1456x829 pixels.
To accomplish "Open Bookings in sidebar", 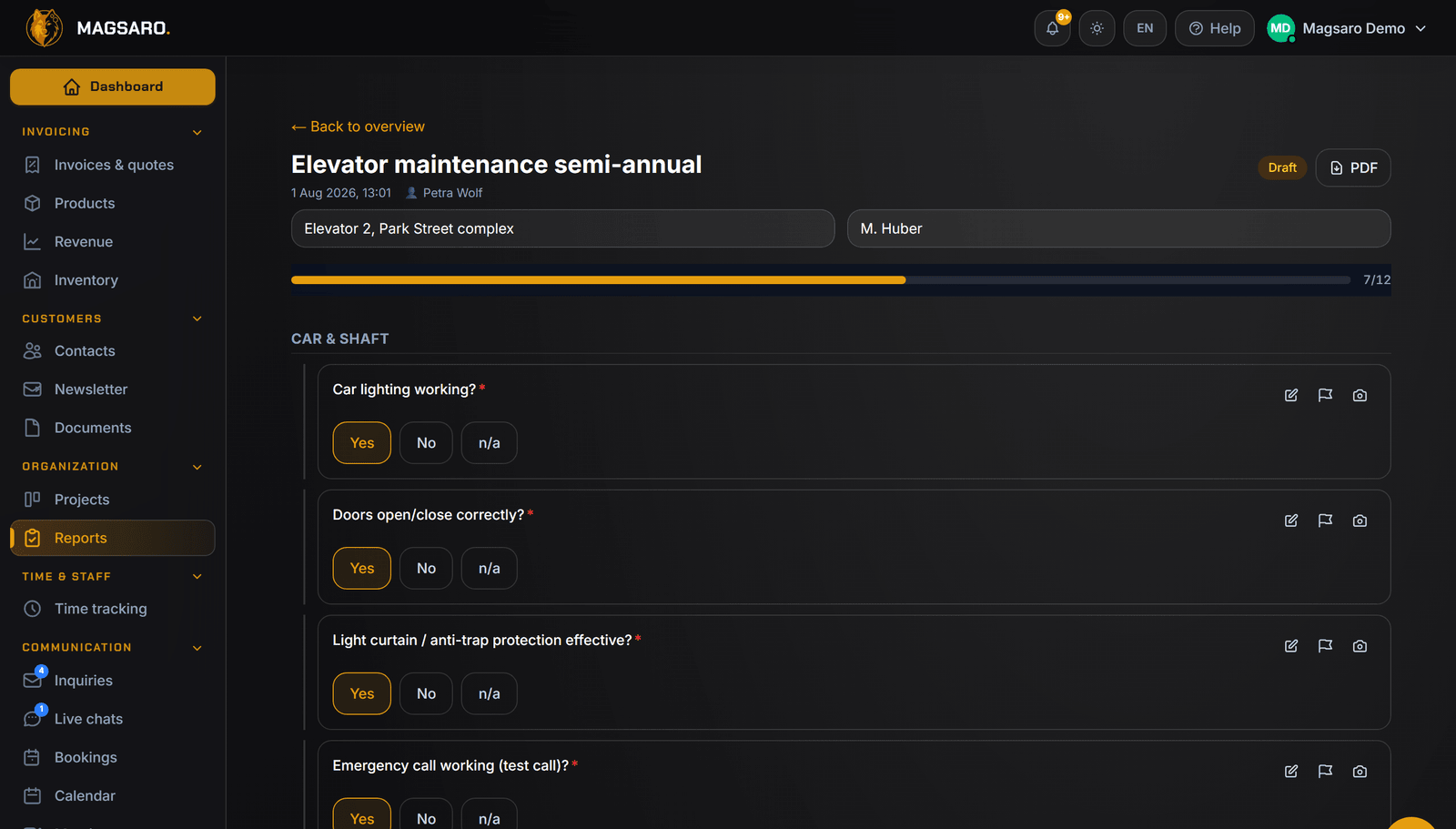I will (113, 757).
